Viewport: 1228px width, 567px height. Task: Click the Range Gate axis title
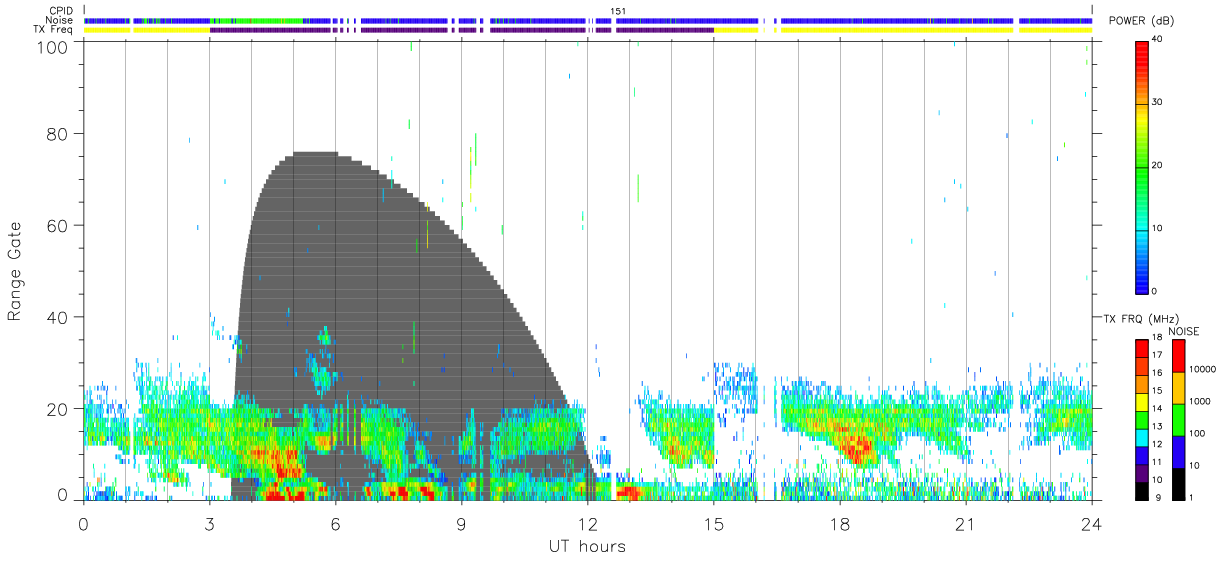(15, 273)
